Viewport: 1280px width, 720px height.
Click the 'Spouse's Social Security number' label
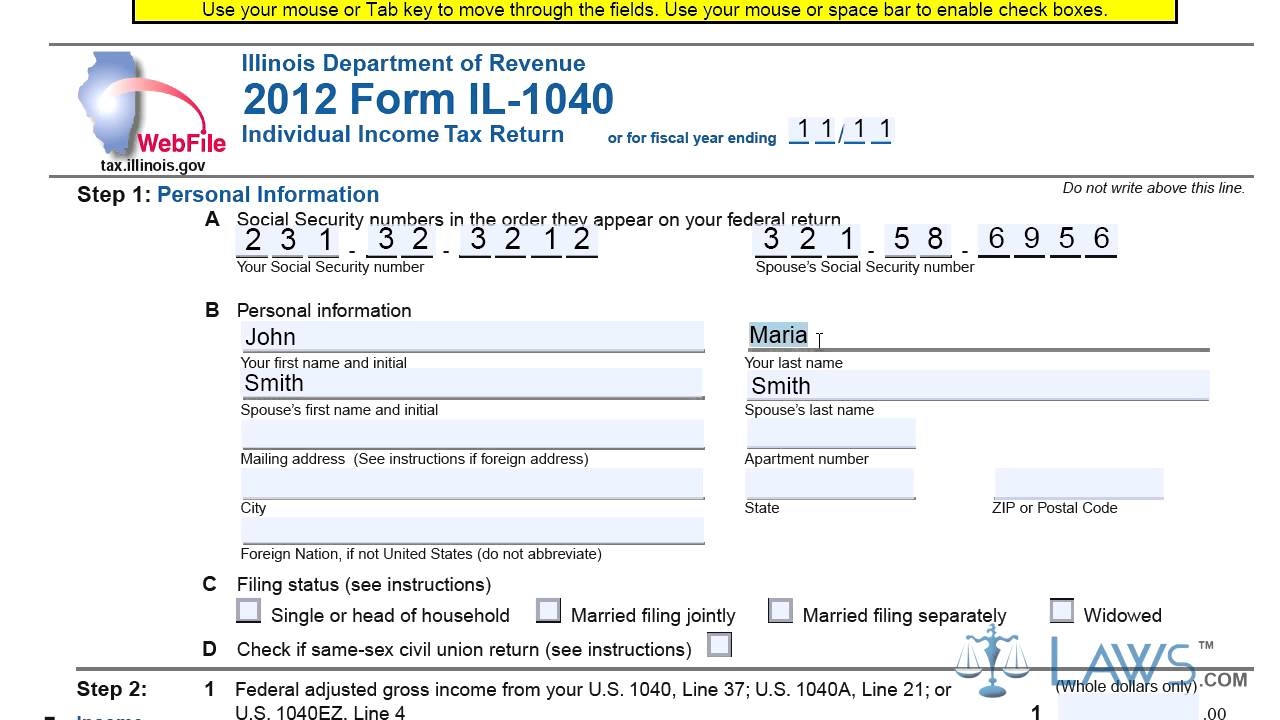tap(865, 267)
